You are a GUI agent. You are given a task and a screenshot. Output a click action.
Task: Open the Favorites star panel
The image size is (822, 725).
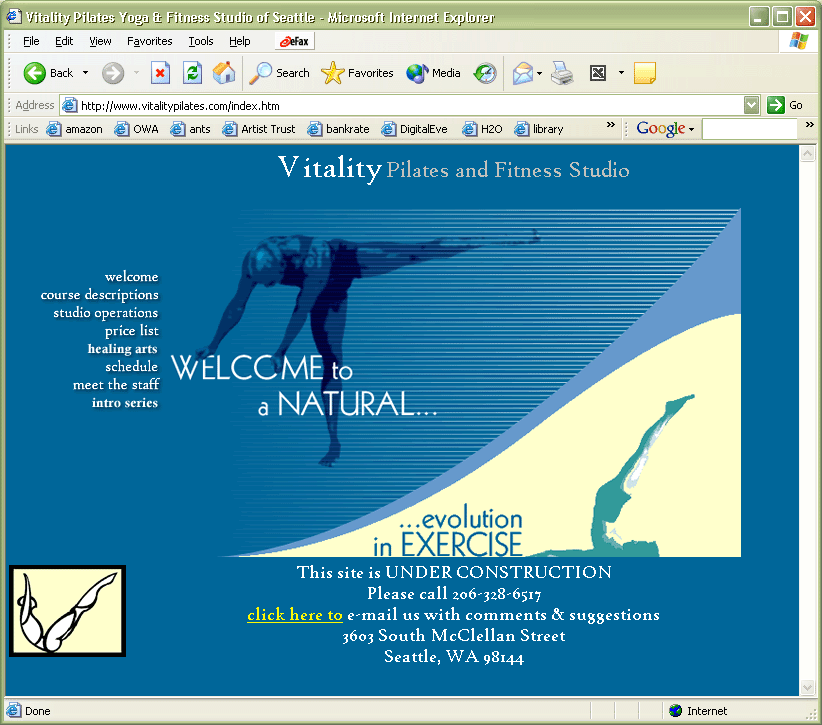(x=357, y=73)
